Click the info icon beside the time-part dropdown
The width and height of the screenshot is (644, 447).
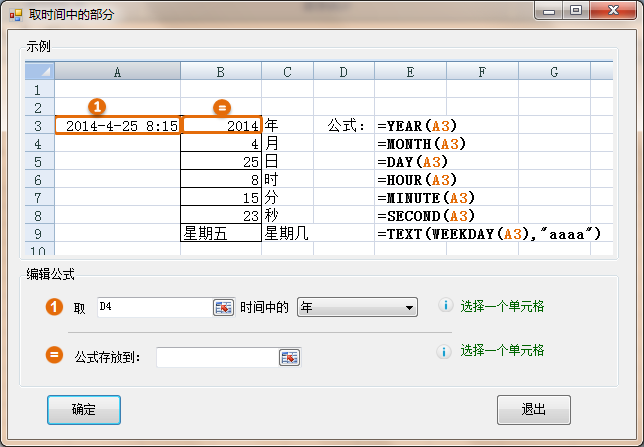[445, 306]
